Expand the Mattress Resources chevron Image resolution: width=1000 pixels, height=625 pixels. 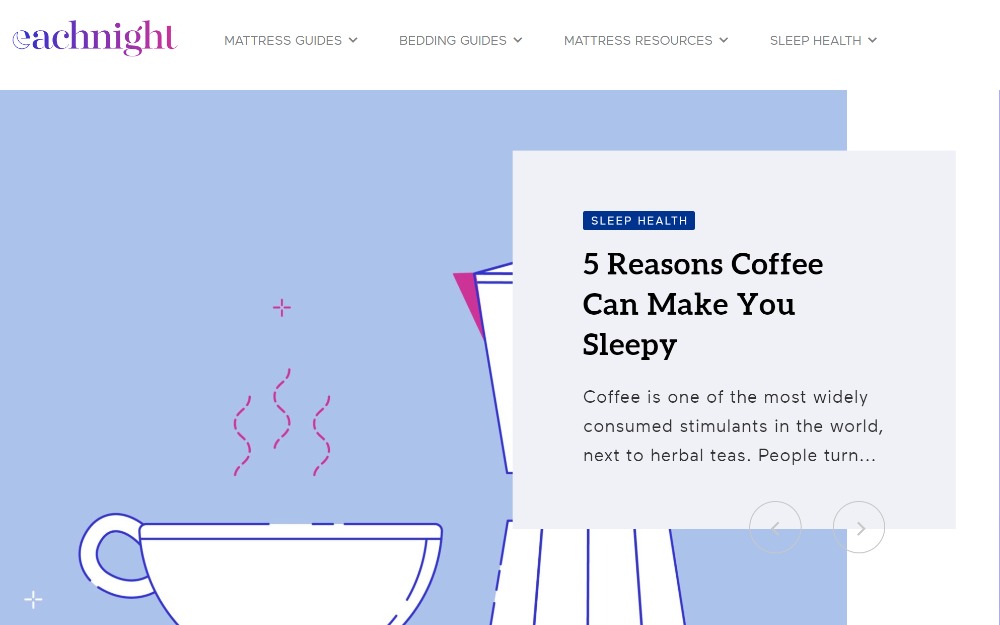tap(723, 40)
